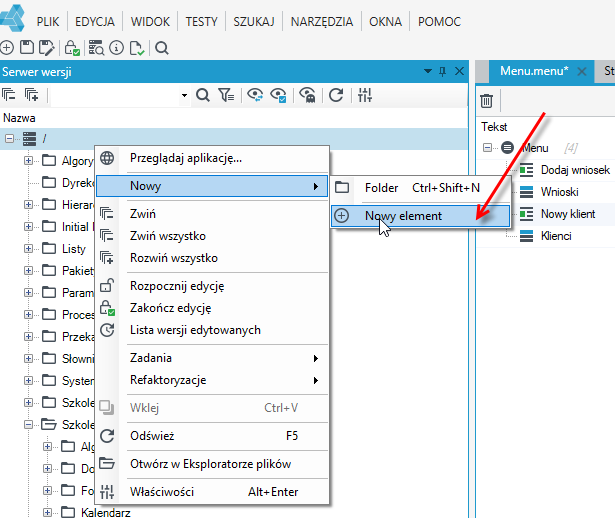Collapse the root / node
Viewport: 615px width, 518px height.
[9, 138]
